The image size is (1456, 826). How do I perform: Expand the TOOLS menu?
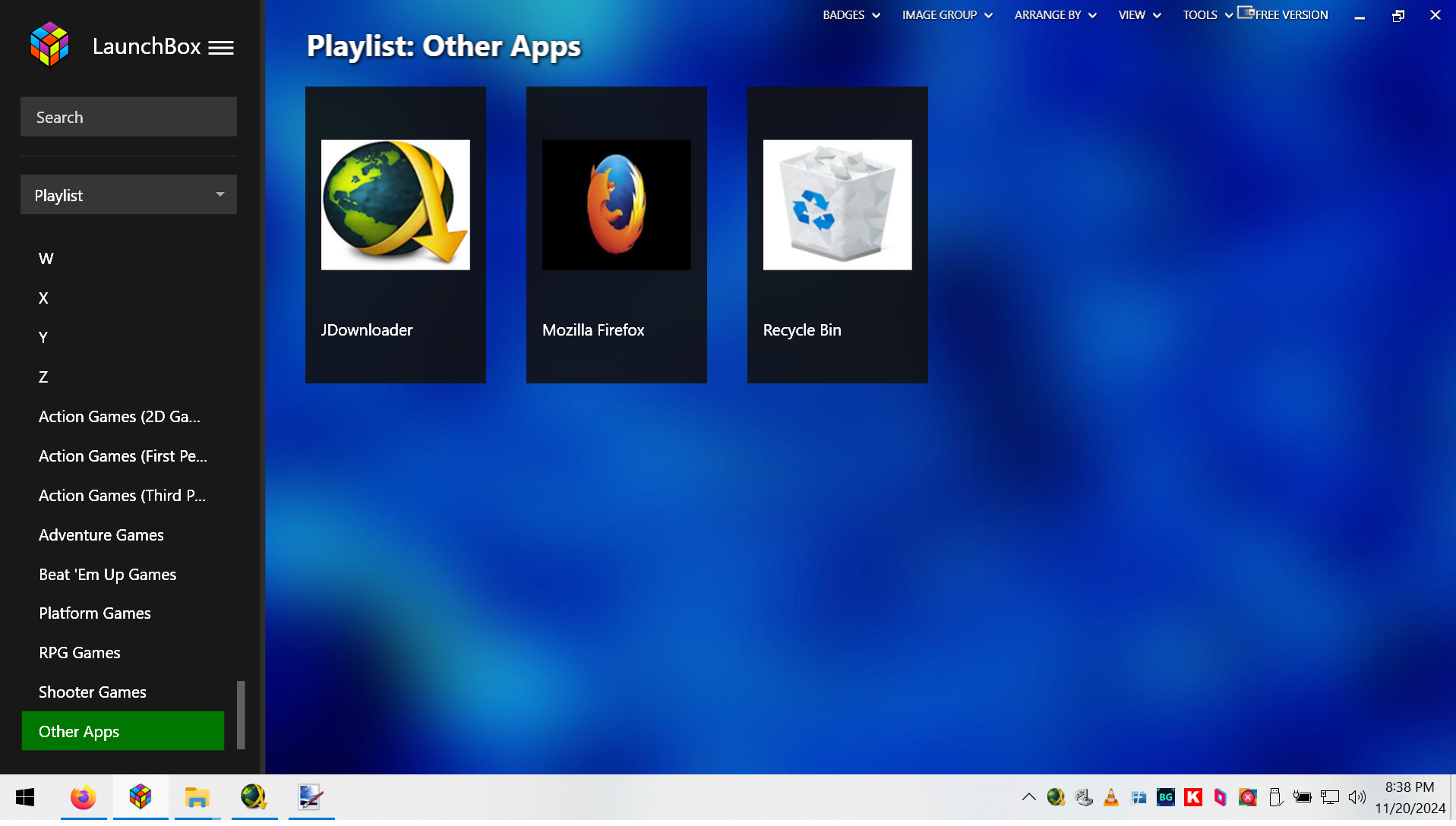[x=1208, y=15]
